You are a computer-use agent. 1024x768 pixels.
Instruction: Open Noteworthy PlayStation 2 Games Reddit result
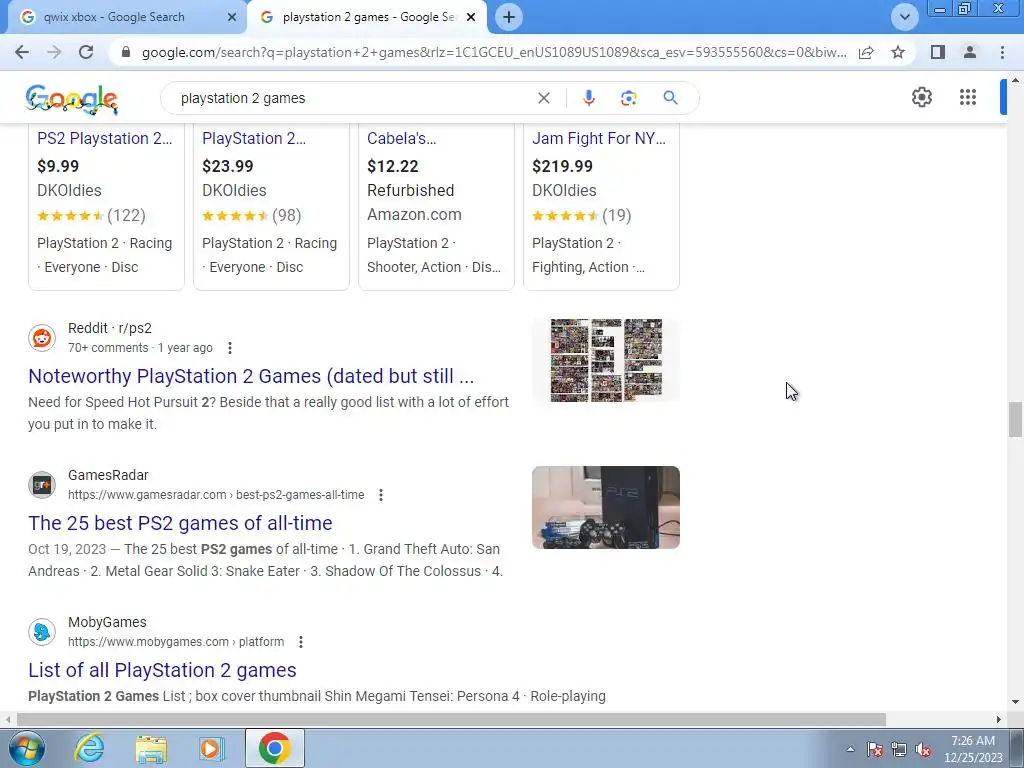pyautogui.click(x=251, y=376)
